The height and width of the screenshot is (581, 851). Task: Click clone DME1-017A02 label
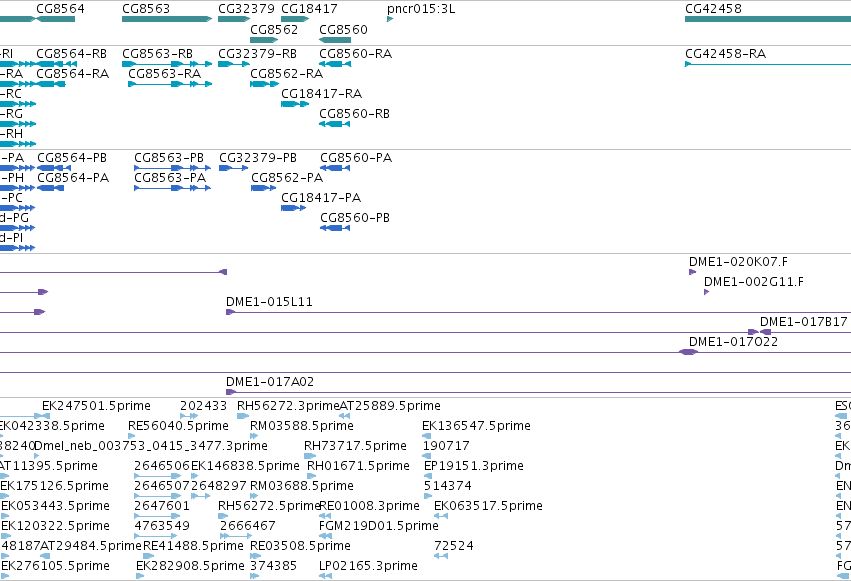[270, 382]
